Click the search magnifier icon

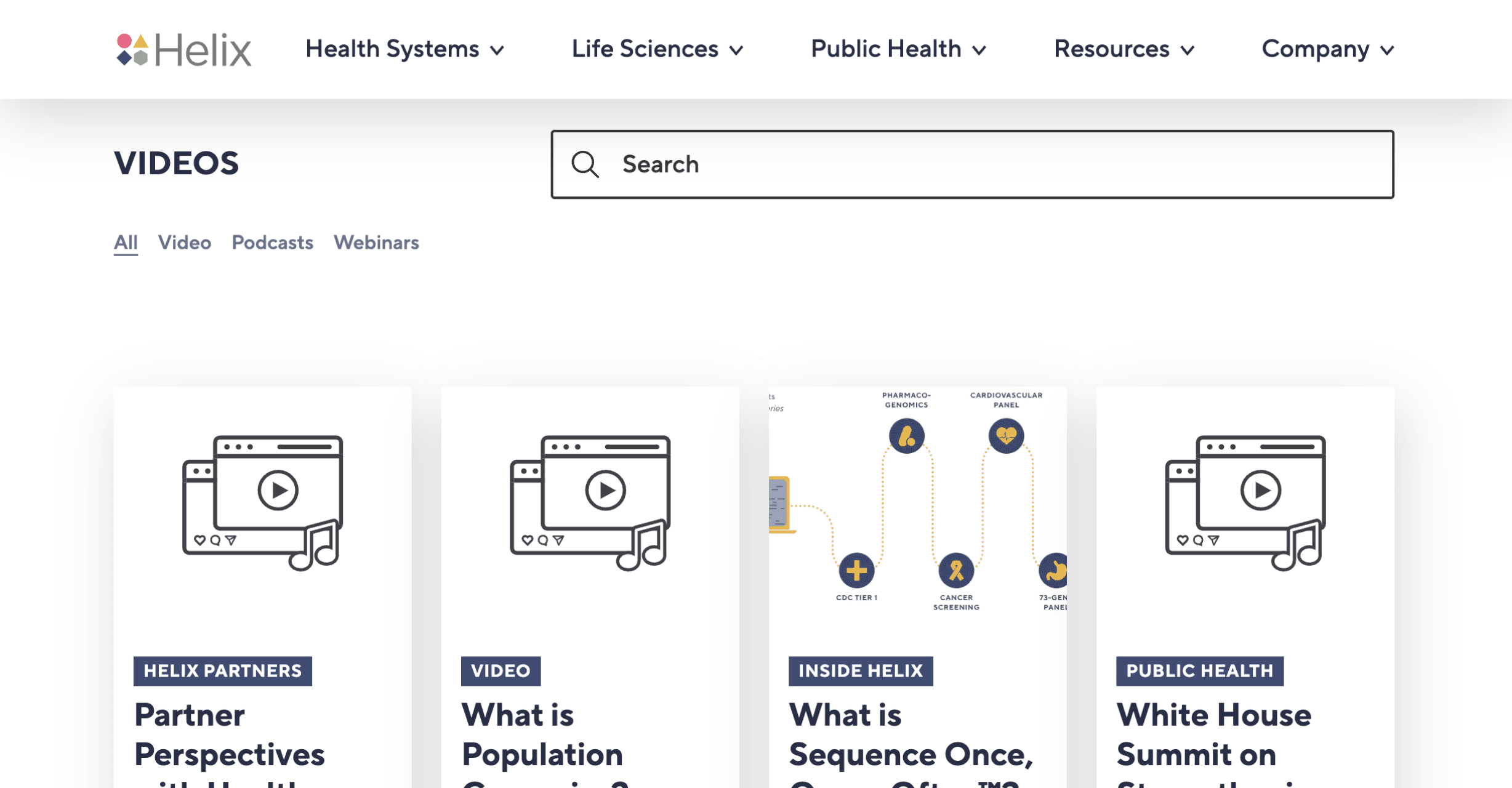(584, 164)
